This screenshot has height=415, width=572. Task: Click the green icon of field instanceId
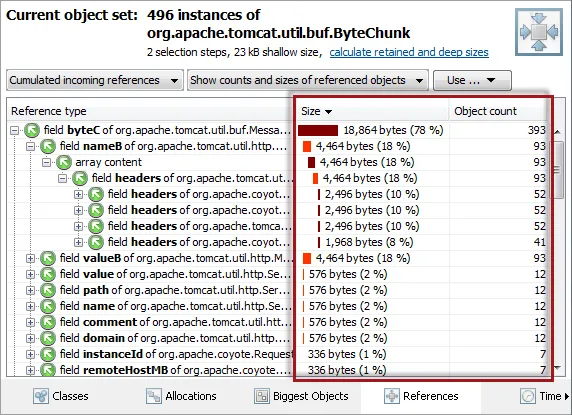(x=48, y=354)
